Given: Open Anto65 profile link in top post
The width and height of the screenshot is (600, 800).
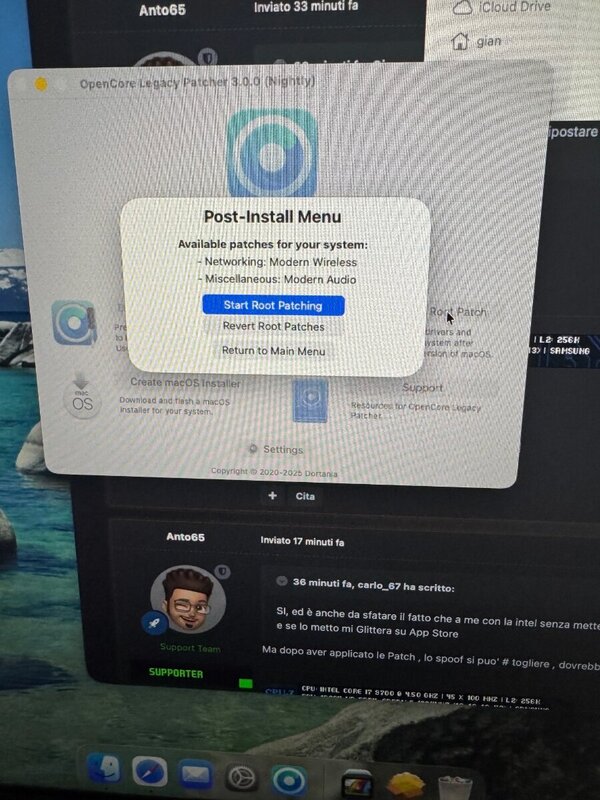Looking at the screenshot, I should pos(162,10).
